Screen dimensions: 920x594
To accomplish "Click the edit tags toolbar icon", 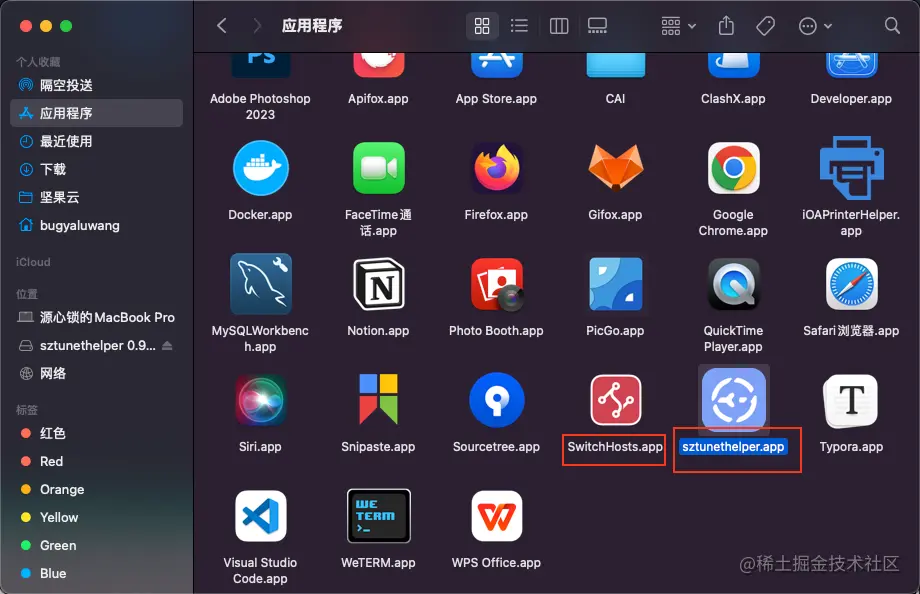I will [765, 26].
